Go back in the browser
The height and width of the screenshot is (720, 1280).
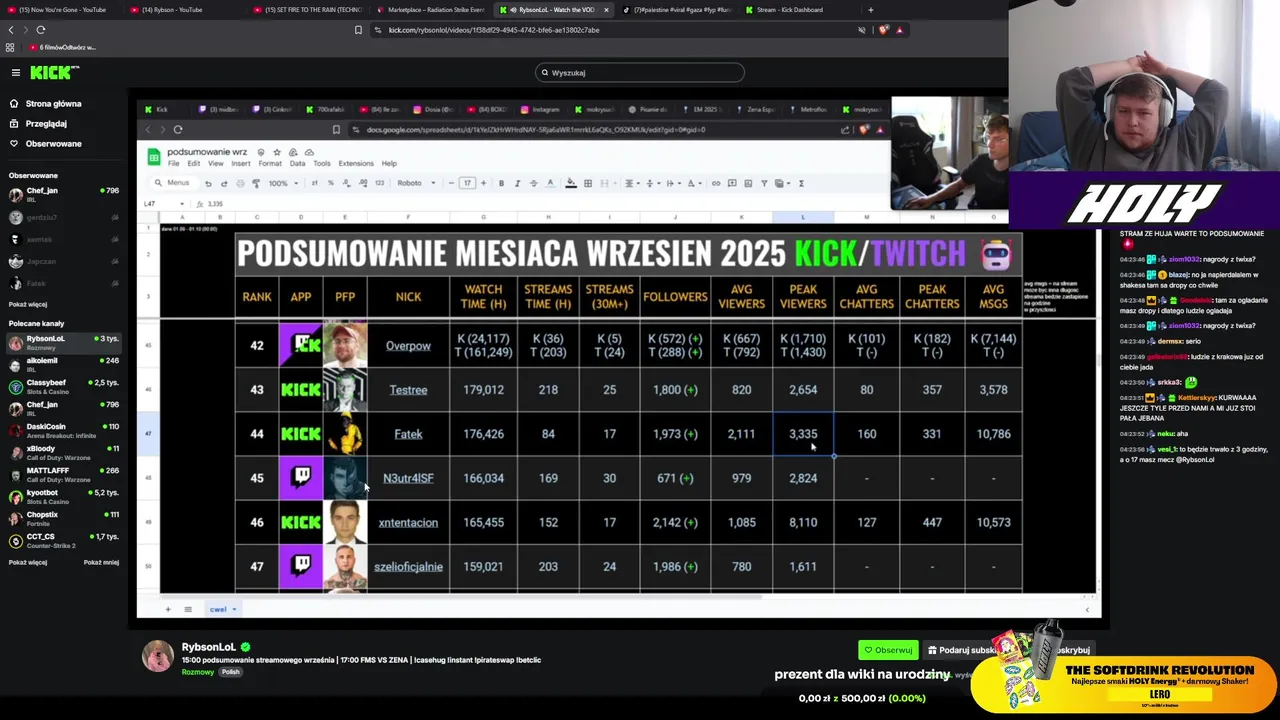tap(11, 30)
